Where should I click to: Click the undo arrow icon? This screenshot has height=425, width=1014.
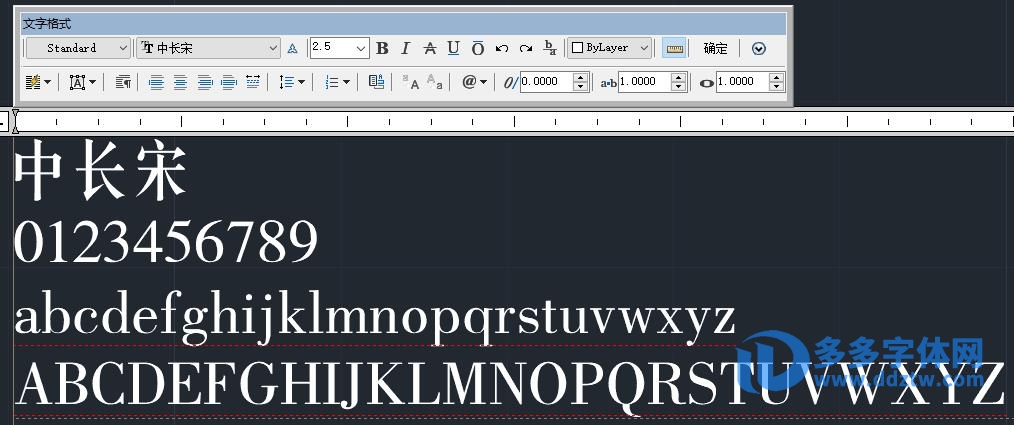click(502, 48)
